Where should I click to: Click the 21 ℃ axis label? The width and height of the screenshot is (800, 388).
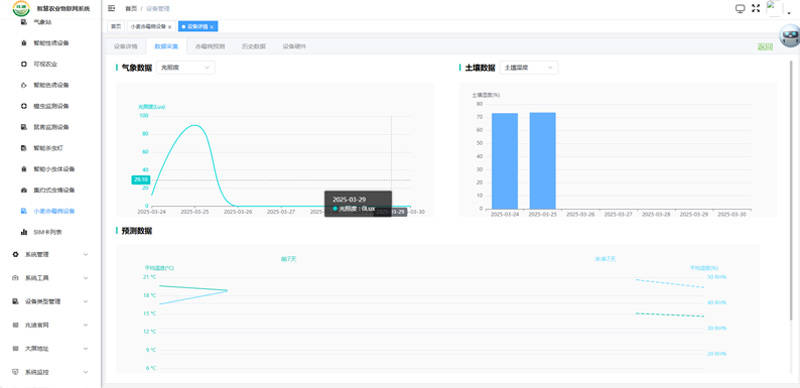coord(150,277)
